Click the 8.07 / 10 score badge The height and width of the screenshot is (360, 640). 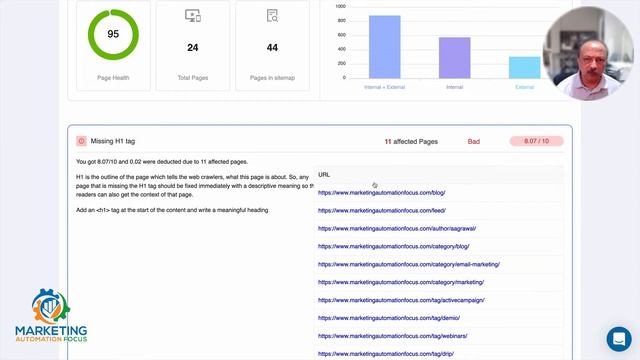point(536,141)
